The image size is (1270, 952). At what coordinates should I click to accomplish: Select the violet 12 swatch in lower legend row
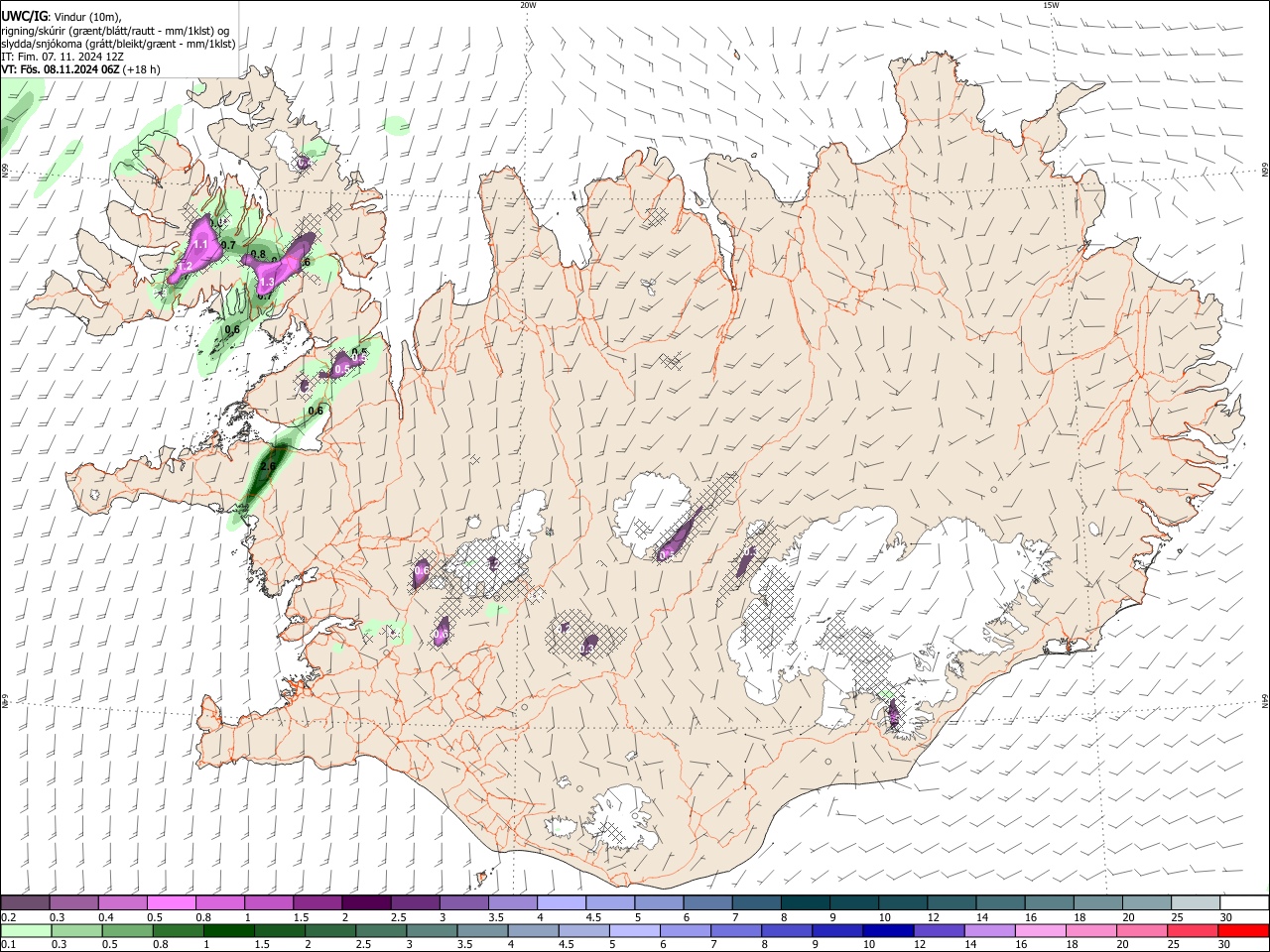(939, 930)
